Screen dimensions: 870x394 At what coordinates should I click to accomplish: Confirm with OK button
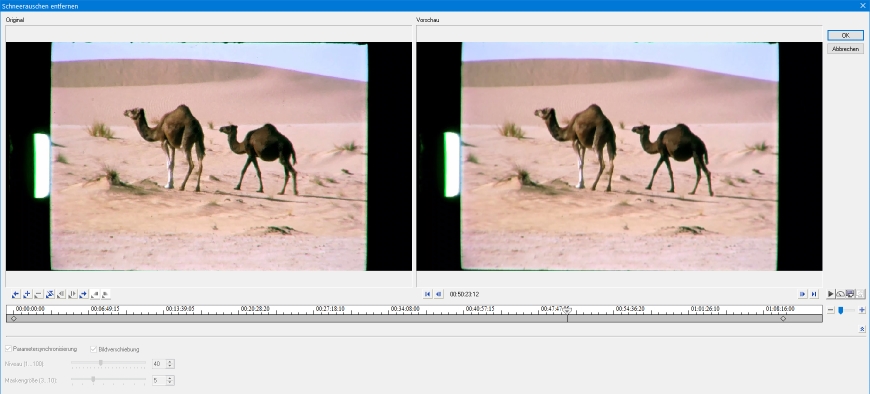point(845,35)
